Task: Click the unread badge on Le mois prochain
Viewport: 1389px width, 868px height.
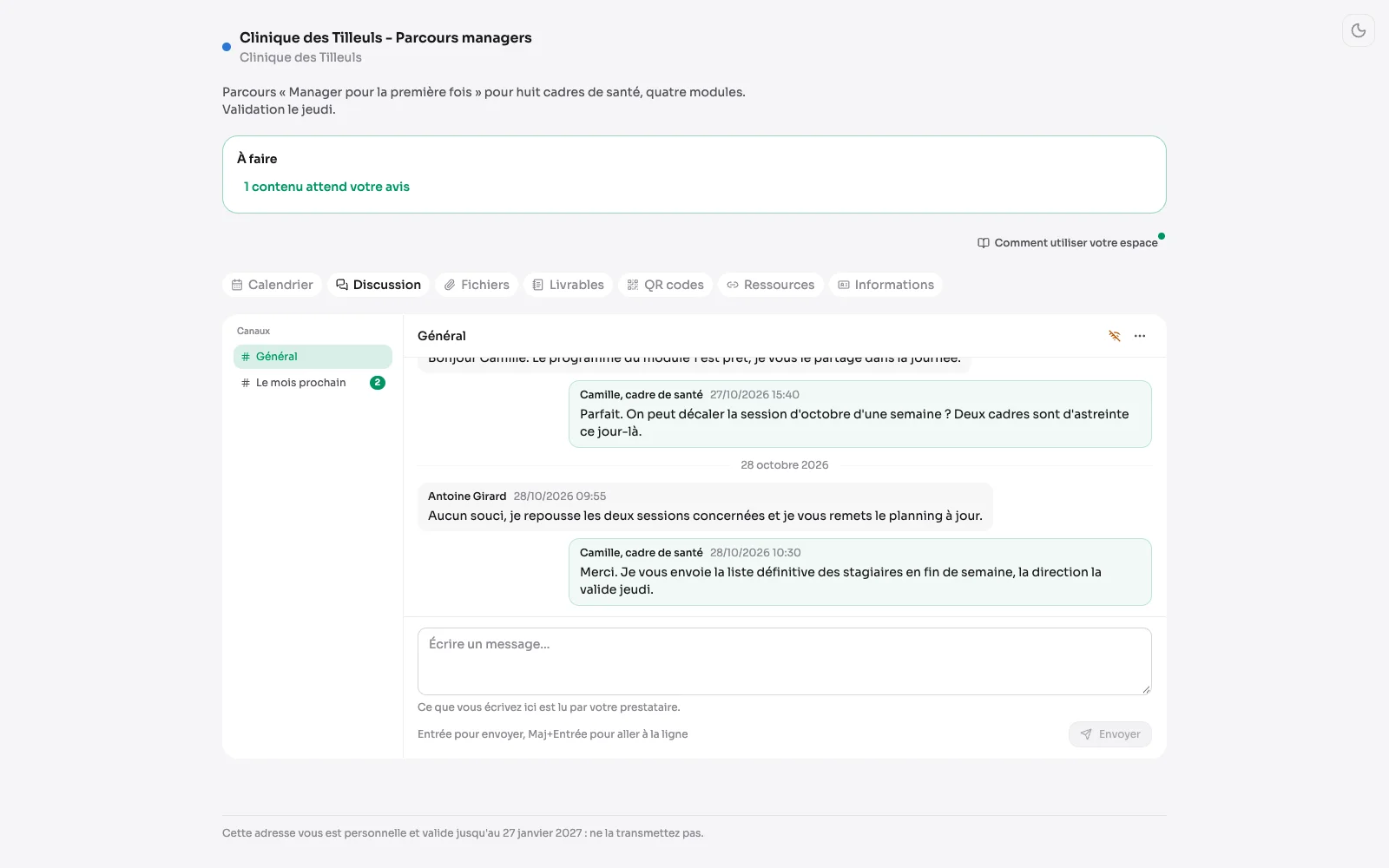Action: click(378, 383)
